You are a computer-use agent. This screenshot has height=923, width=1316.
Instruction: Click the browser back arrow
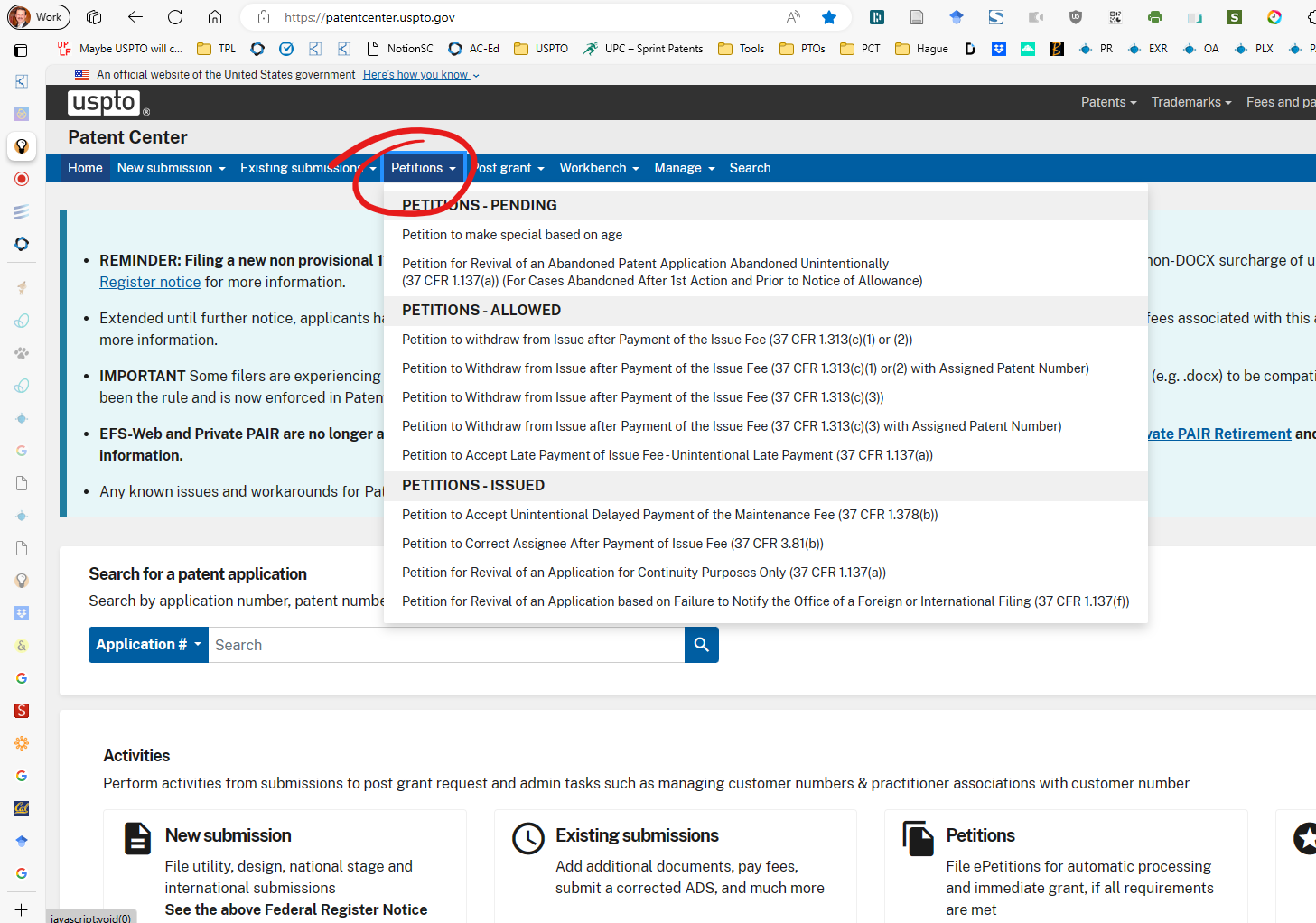pyautogui.click(x=135, y=17)
